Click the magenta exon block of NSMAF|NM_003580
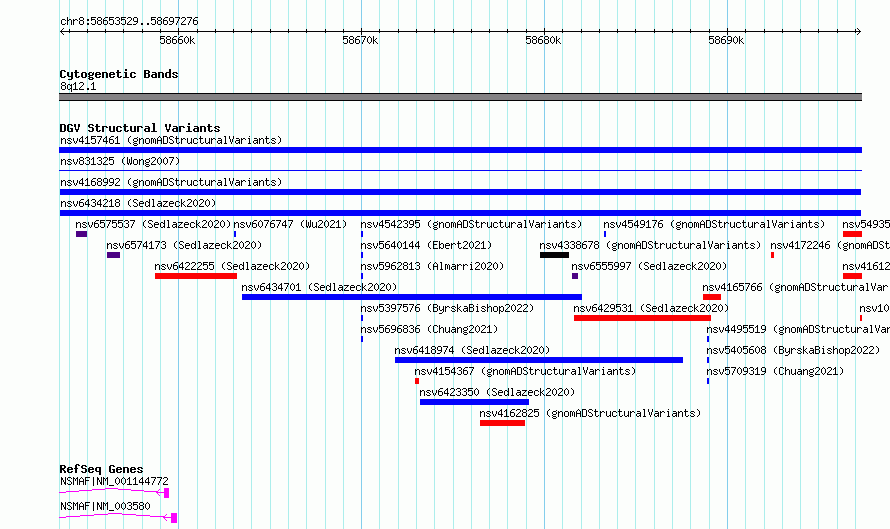 point(174,518)
